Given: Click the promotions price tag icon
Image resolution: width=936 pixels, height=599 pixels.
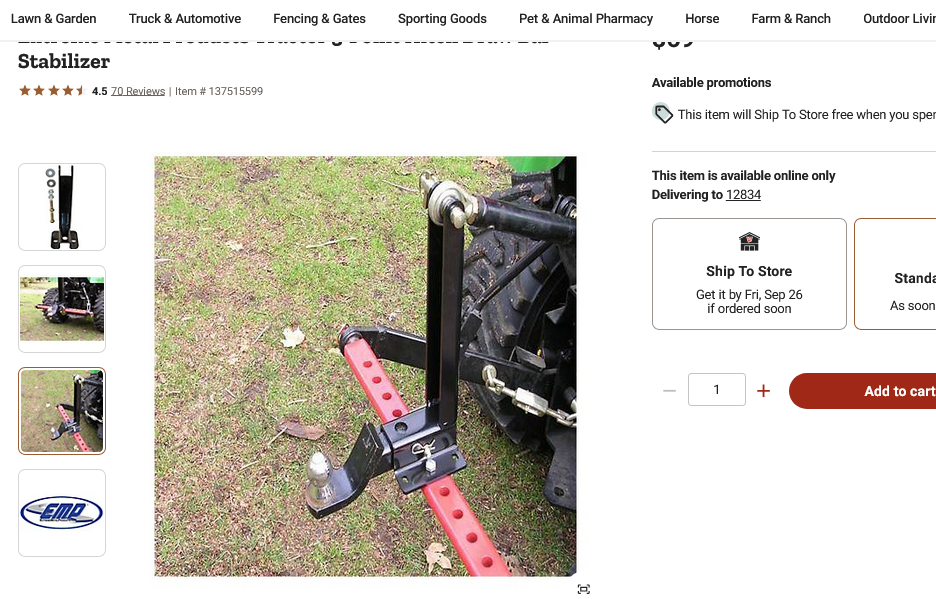Looking at the screenshot, I should point(663,114).
